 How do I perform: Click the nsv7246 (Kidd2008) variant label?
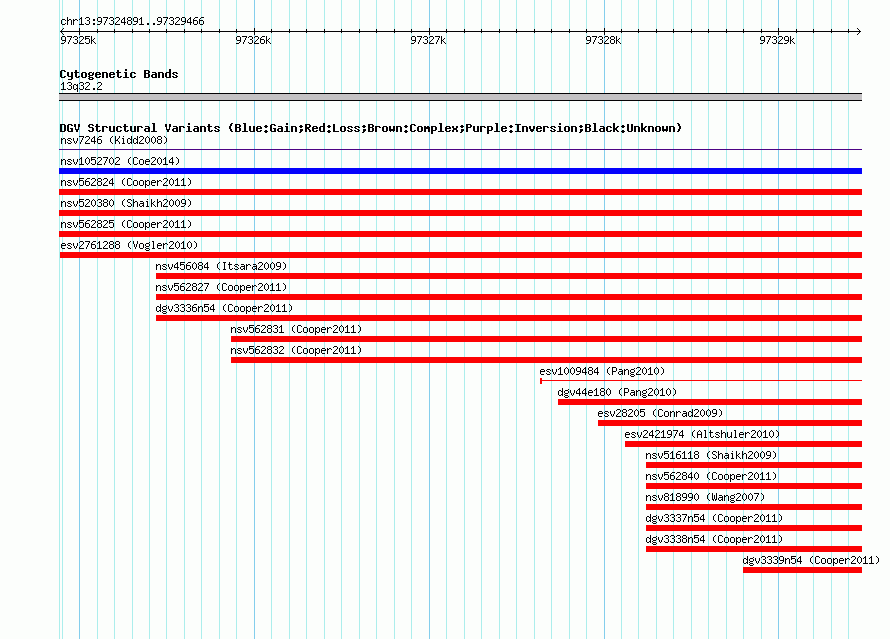pyautogui.click(x=114, y=140)
